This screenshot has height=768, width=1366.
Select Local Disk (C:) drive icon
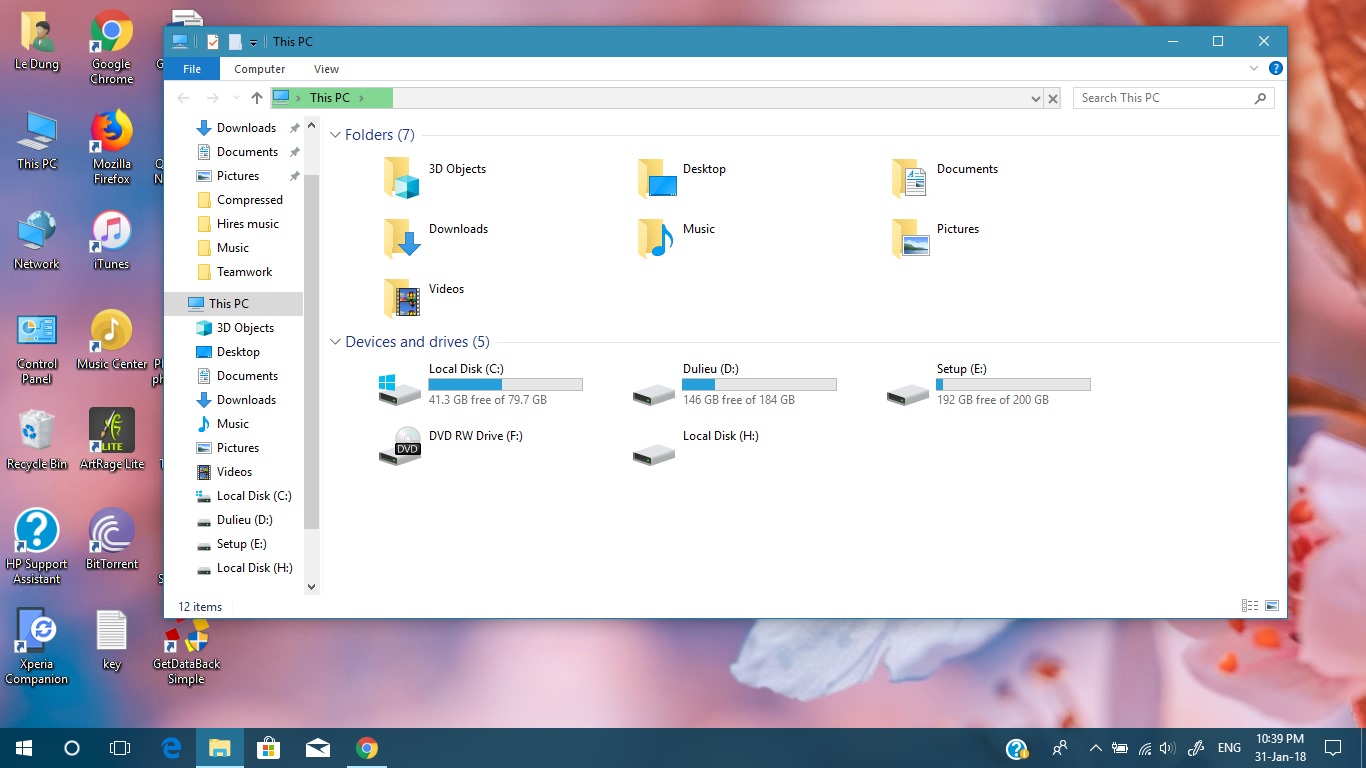(x=400, y=388)
